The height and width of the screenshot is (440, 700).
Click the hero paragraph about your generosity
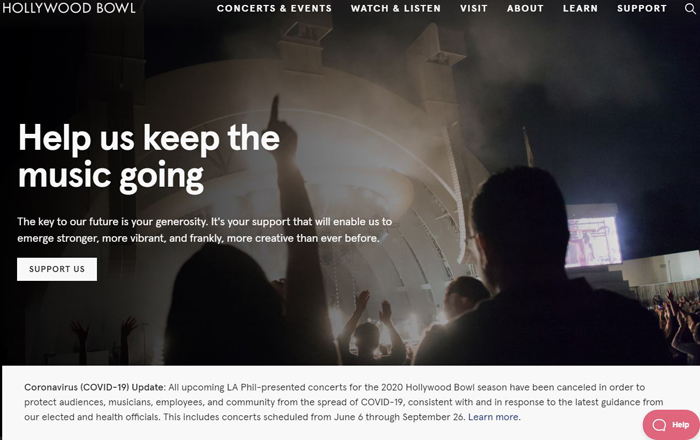coord(204,230)
